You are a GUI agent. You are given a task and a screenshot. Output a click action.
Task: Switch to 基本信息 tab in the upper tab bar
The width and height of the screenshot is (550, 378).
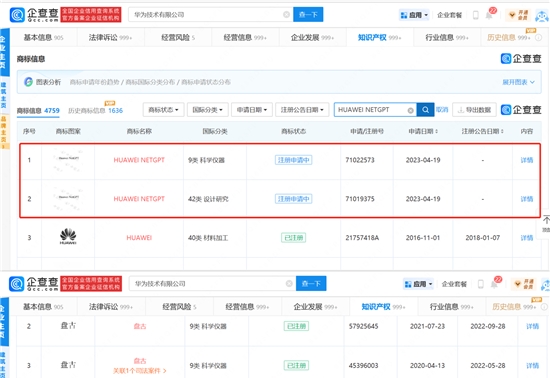[43, 38]
